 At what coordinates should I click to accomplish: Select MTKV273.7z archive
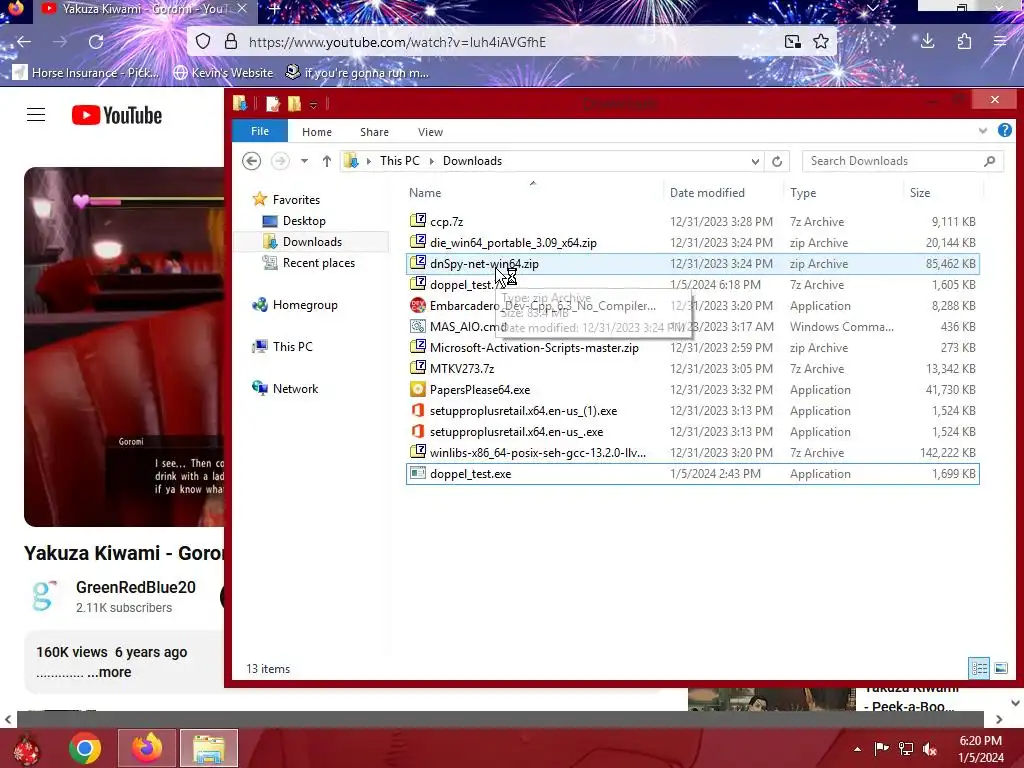point(692,368)
